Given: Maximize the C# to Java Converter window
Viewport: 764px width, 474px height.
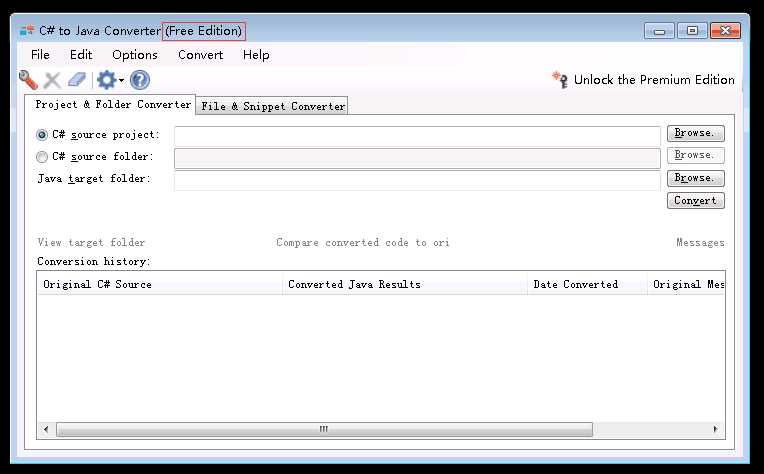Looking at the screenshot, I should click(x=692, y=31).
